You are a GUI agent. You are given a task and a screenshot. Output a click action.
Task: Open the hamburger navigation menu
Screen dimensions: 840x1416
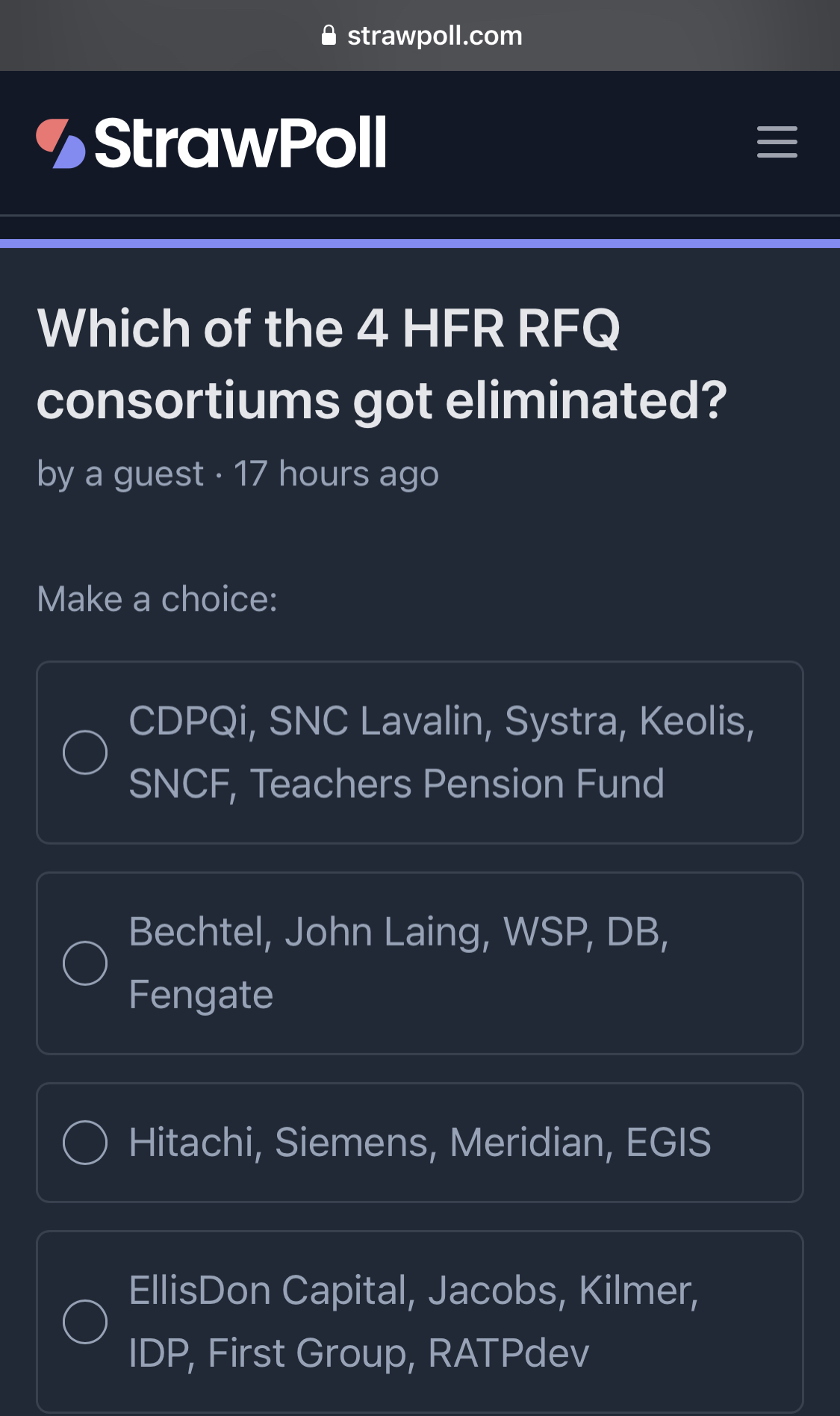pos(777,142)
